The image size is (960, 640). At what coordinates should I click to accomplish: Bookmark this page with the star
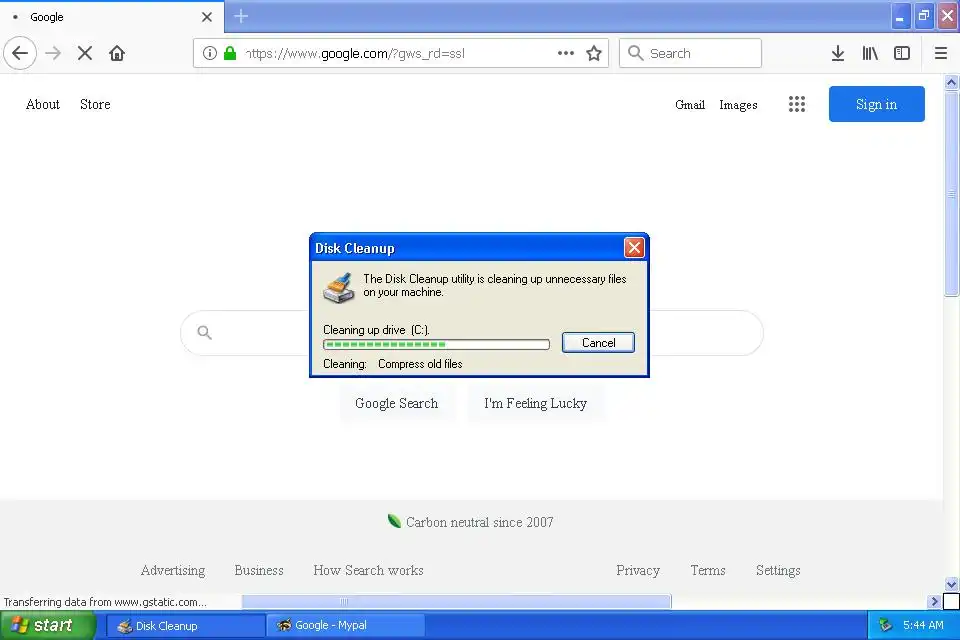(594, 53)
